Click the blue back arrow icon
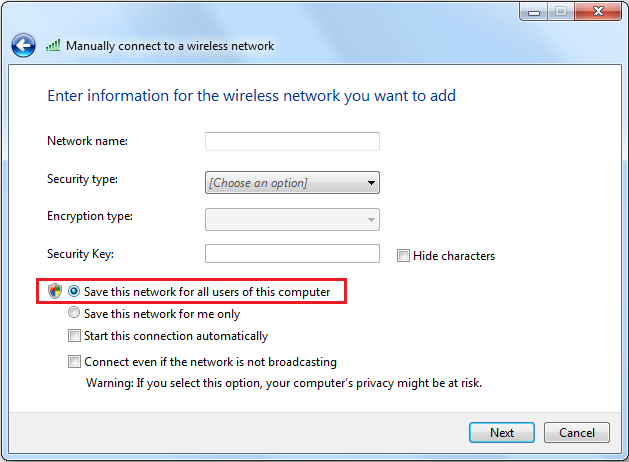 point(23,45)
